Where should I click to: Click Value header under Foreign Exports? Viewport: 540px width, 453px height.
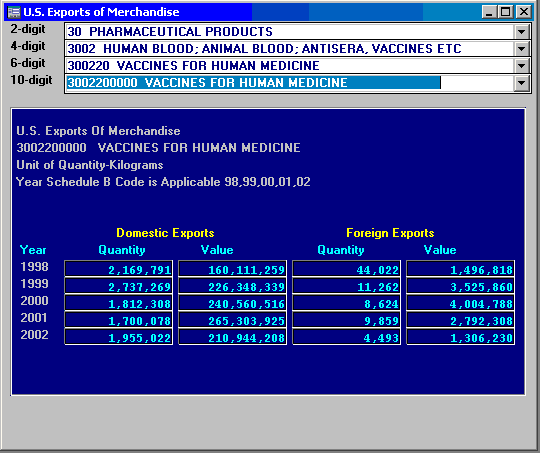(x=440, y=250)
